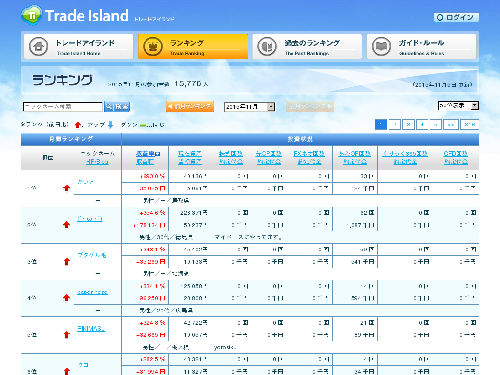Jump to the last pagination page
This screenshot has width=500, height=375.
pyautogui.click(x=470, y=125)
